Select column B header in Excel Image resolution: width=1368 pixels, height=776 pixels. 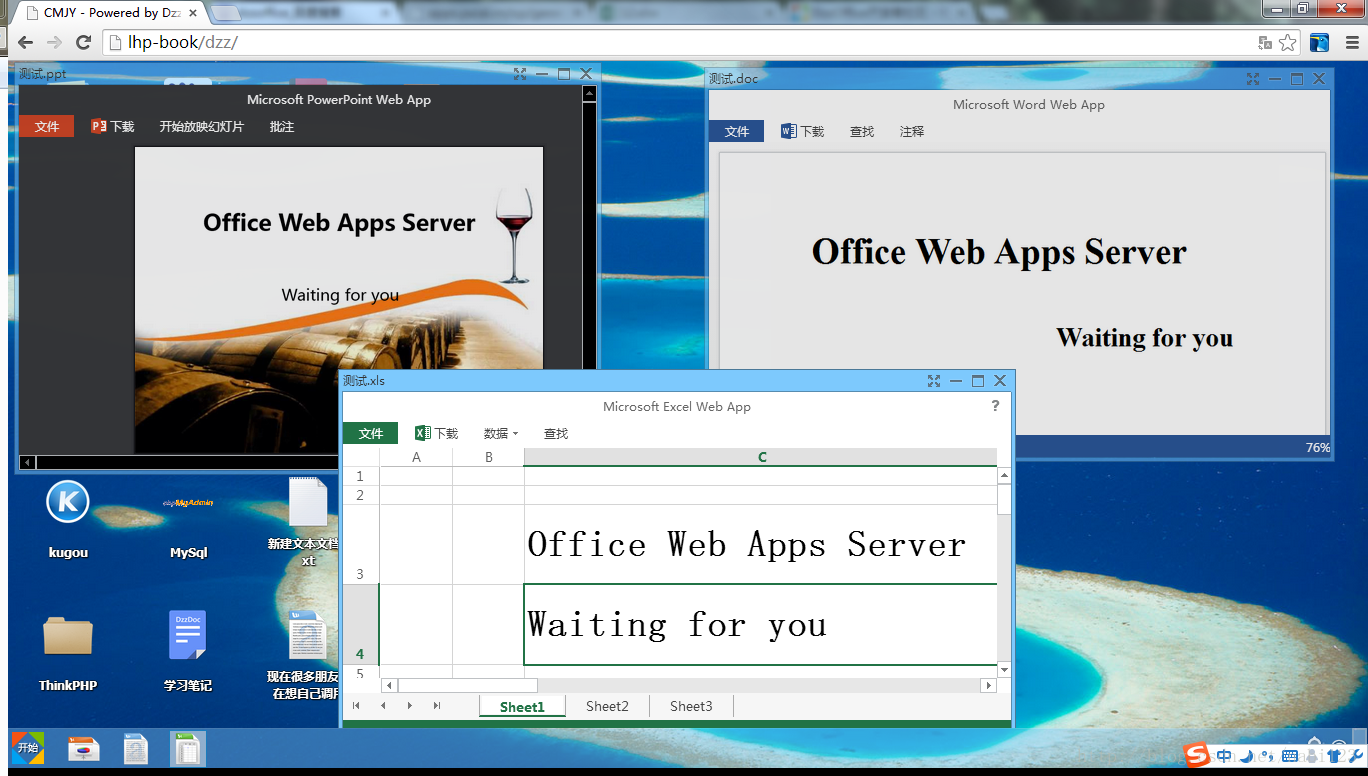(x=488, y=457)
